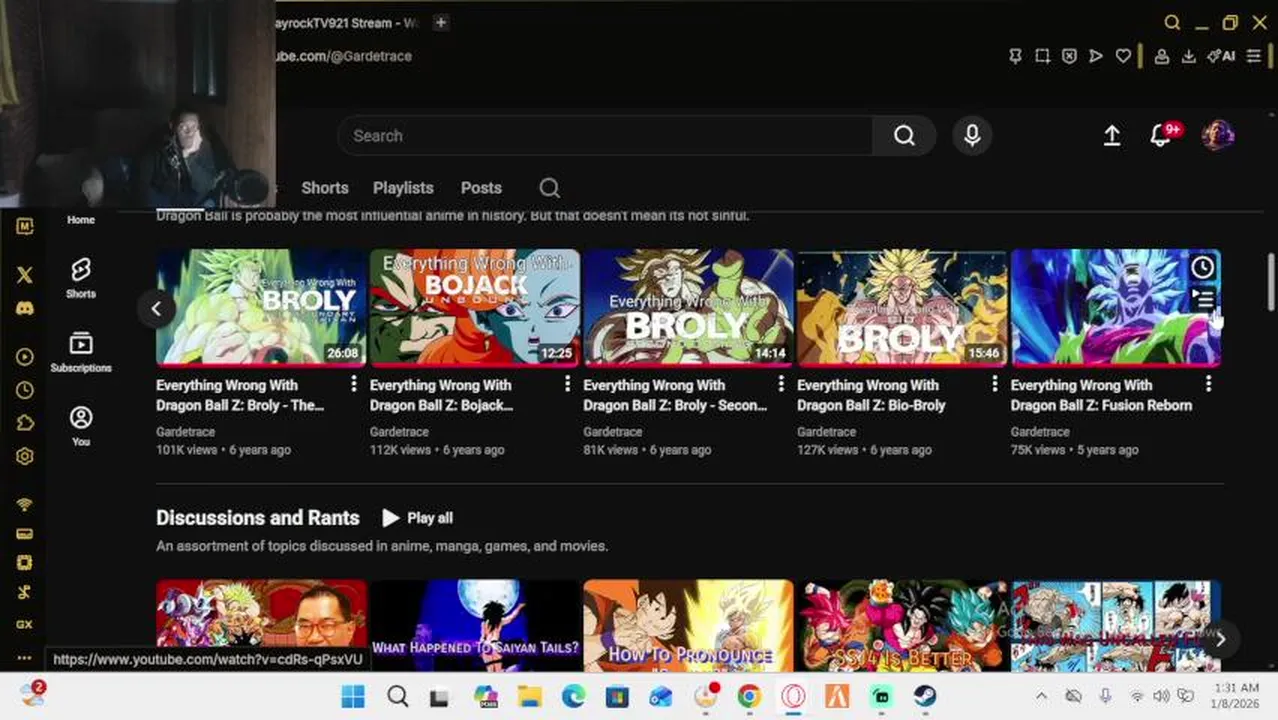Open the Broly 26:08 video thumbnail
The width and height of the screenshot is (1278, 720).
(x=261, y=307)
